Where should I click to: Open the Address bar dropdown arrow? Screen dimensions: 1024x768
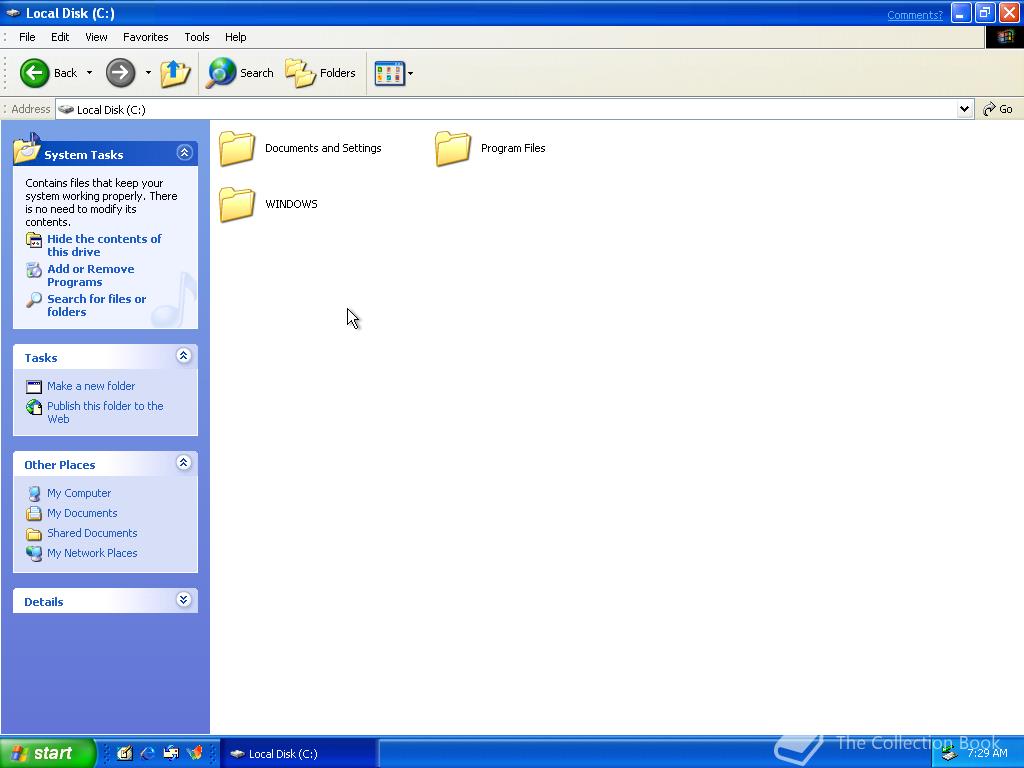click(x=965, y=109)
